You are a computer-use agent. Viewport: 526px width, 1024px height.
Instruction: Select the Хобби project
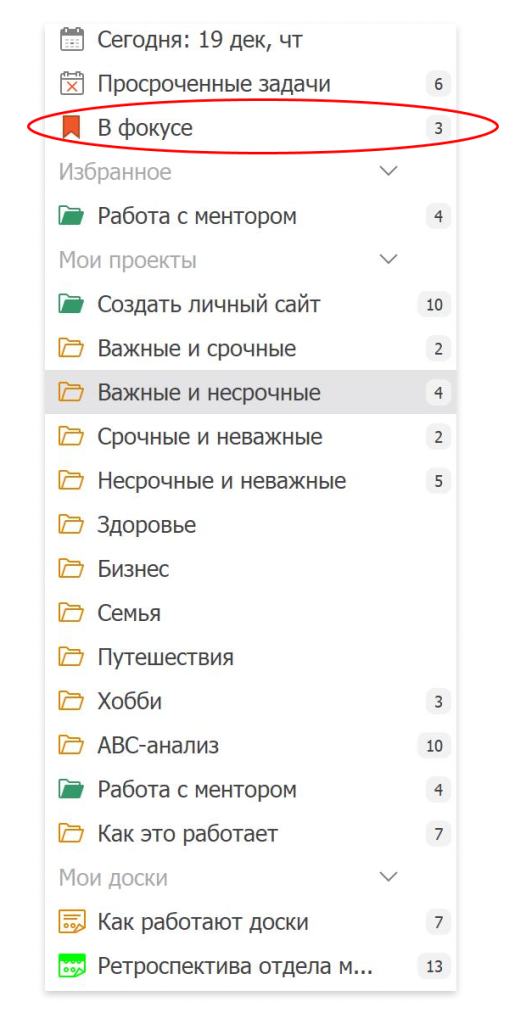[251, 701]
